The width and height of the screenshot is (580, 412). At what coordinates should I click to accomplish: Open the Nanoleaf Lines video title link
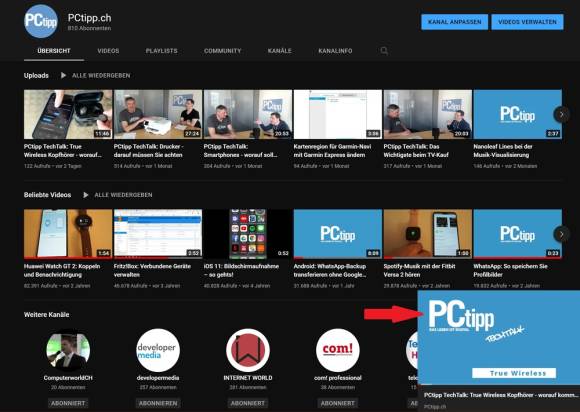[x=503, y=151]
